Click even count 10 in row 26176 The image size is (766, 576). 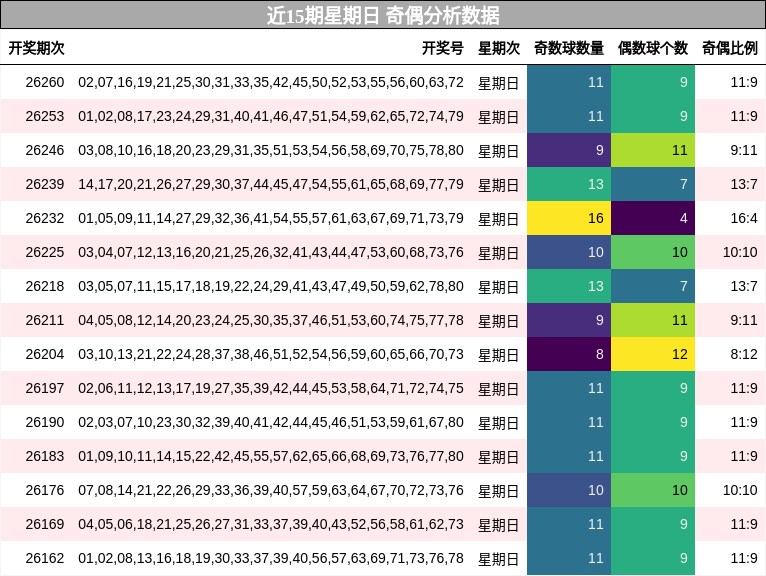coord(653,490)
